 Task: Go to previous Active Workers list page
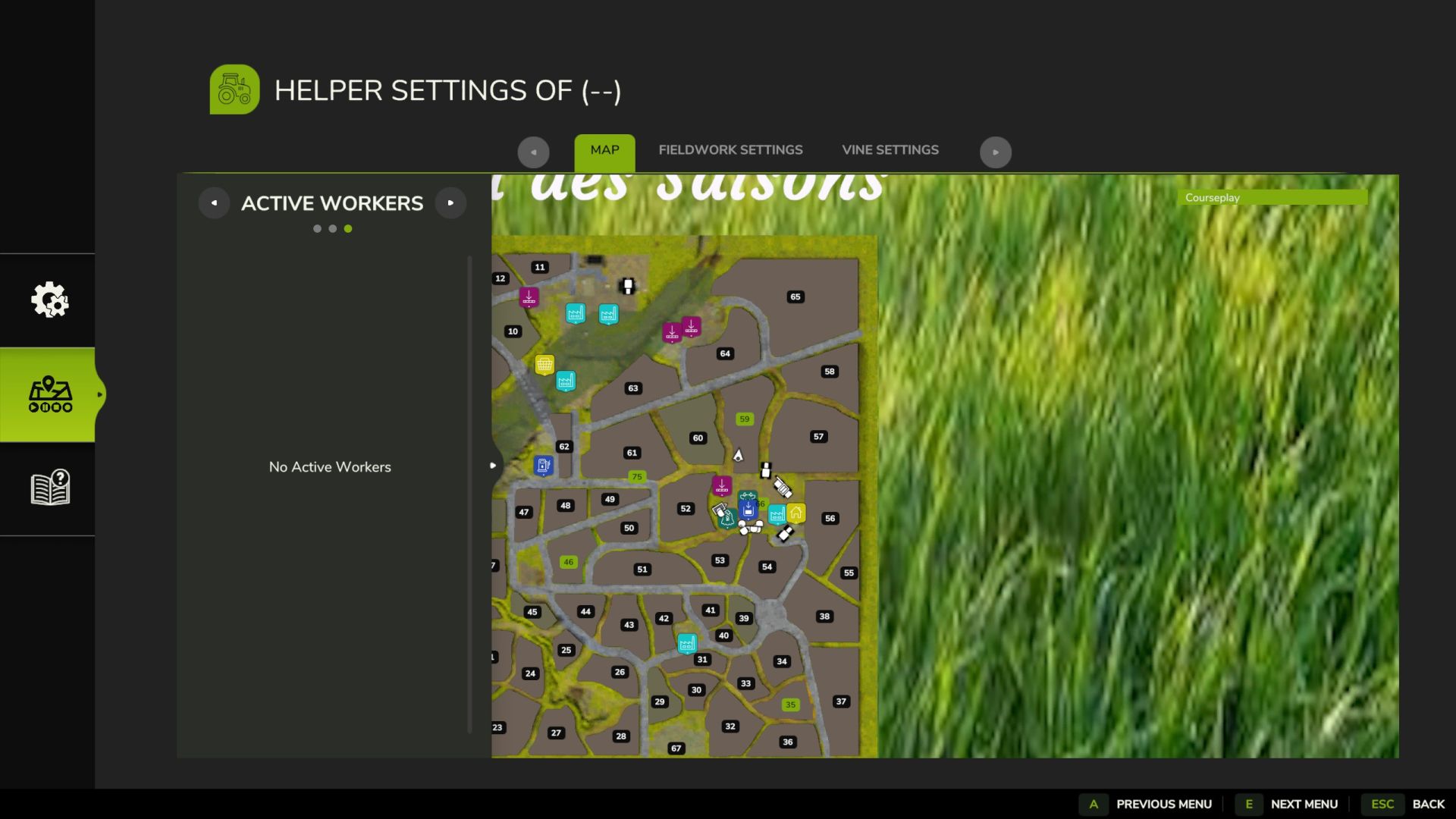click(x=214, y=203)
